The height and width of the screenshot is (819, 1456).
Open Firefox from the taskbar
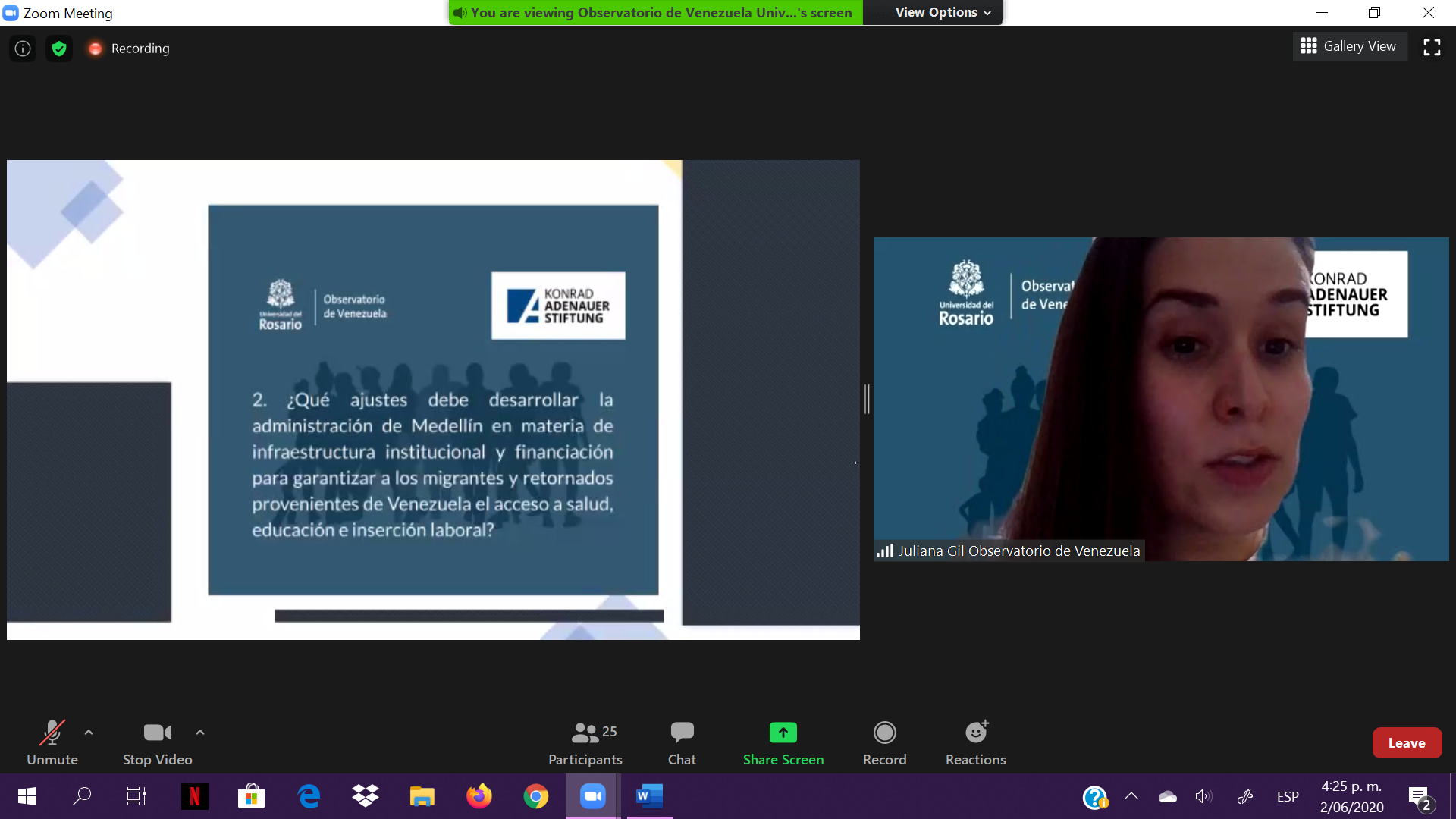click(479, 796)
